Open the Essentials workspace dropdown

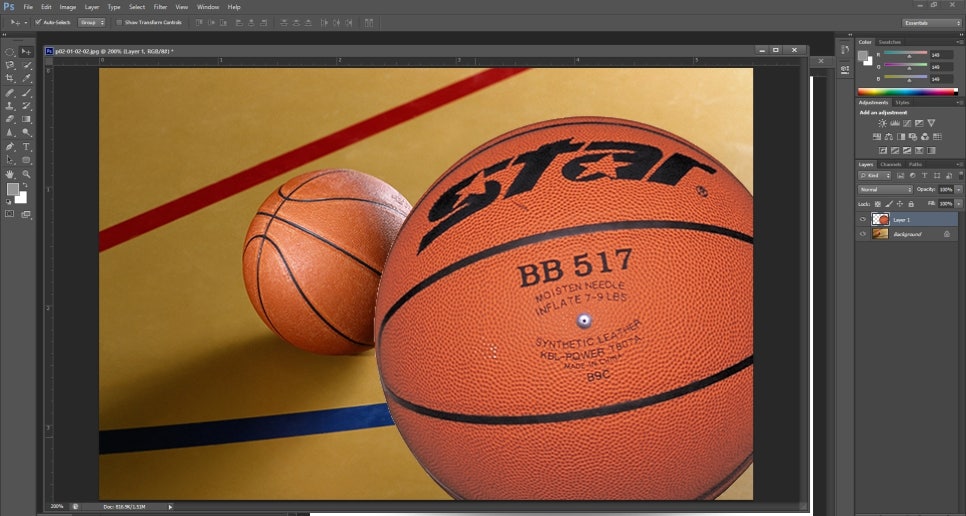[931, 23]
